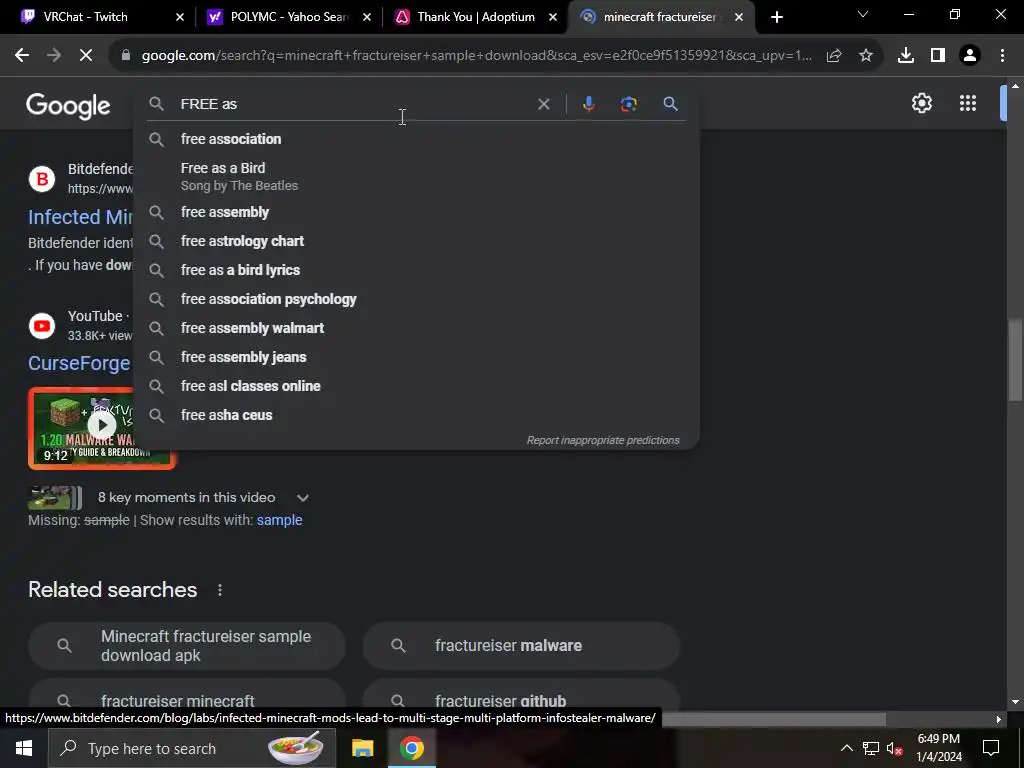The width and height of the screenshot is (1024, 768).
Task: Stop page loading with the X button
Action: pyautogui.click(x=86, y=56)
